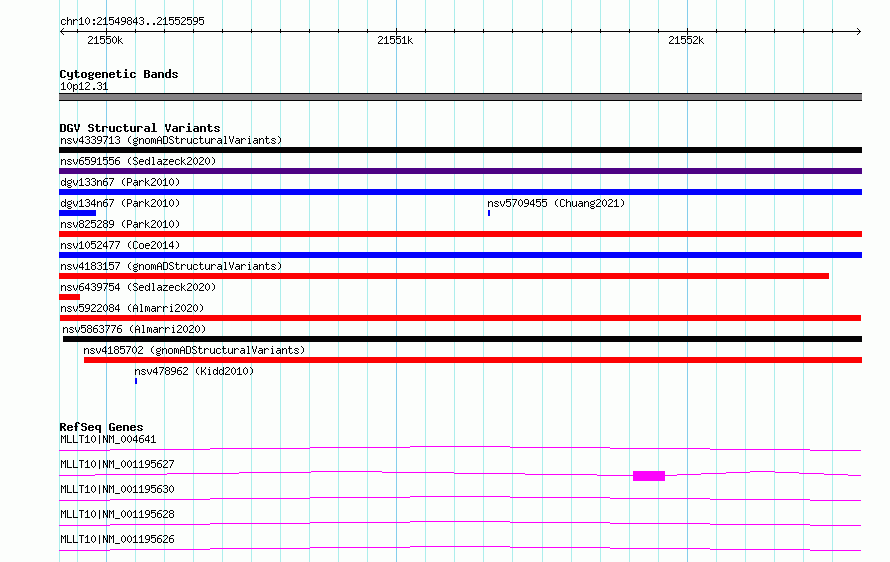890x562 pixels.
Task: Select the red nsv4183157 variant bar
Action: click(x=444, y=276)
